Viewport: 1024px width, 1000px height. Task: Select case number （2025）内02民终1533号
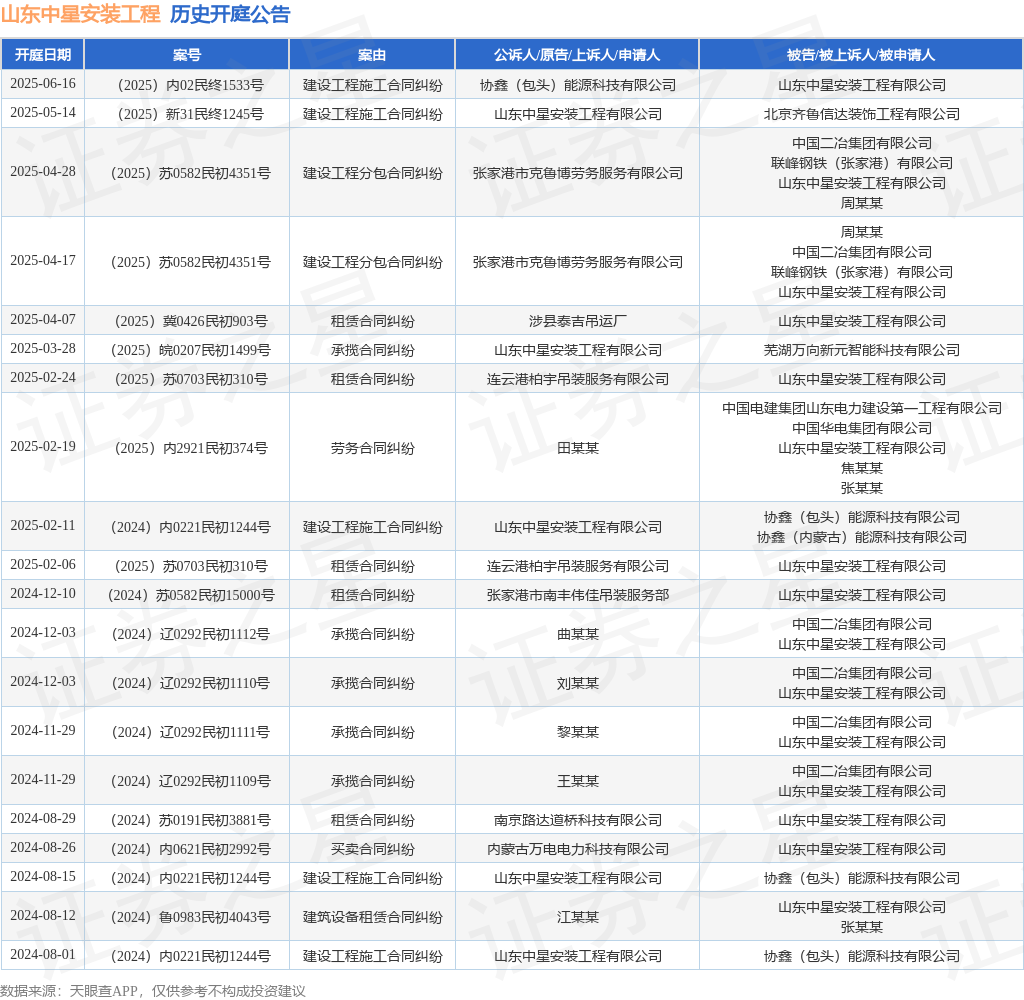[187, 86]
